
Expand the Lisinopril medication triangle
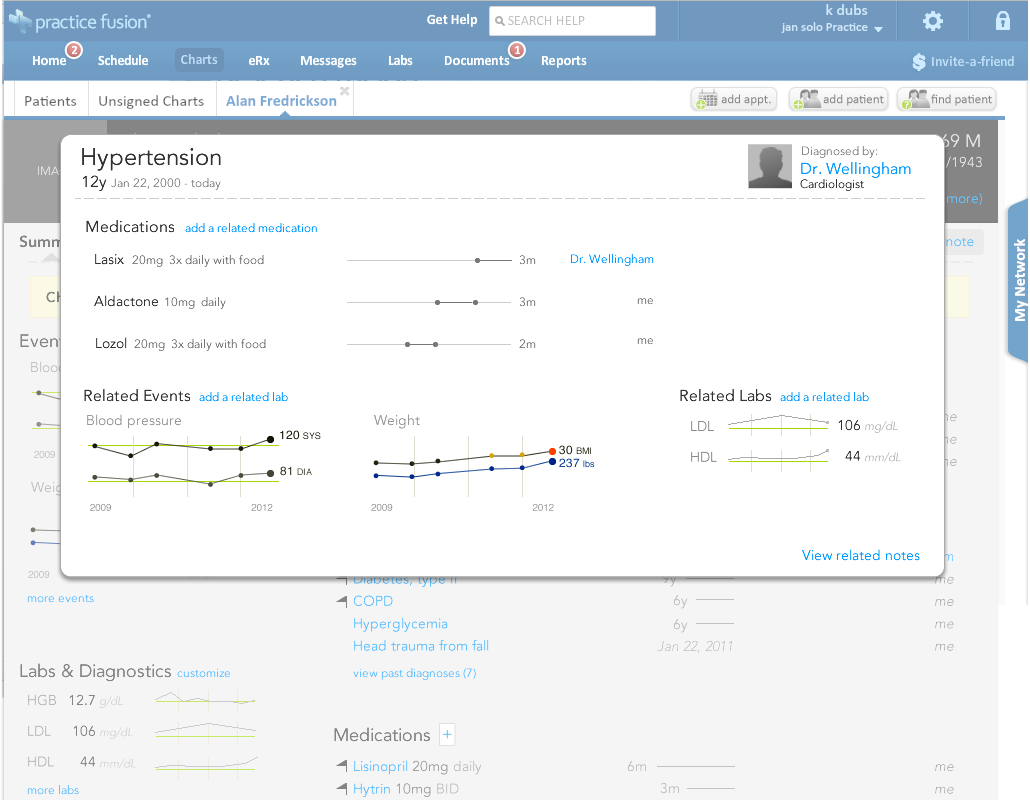[342, 765]
